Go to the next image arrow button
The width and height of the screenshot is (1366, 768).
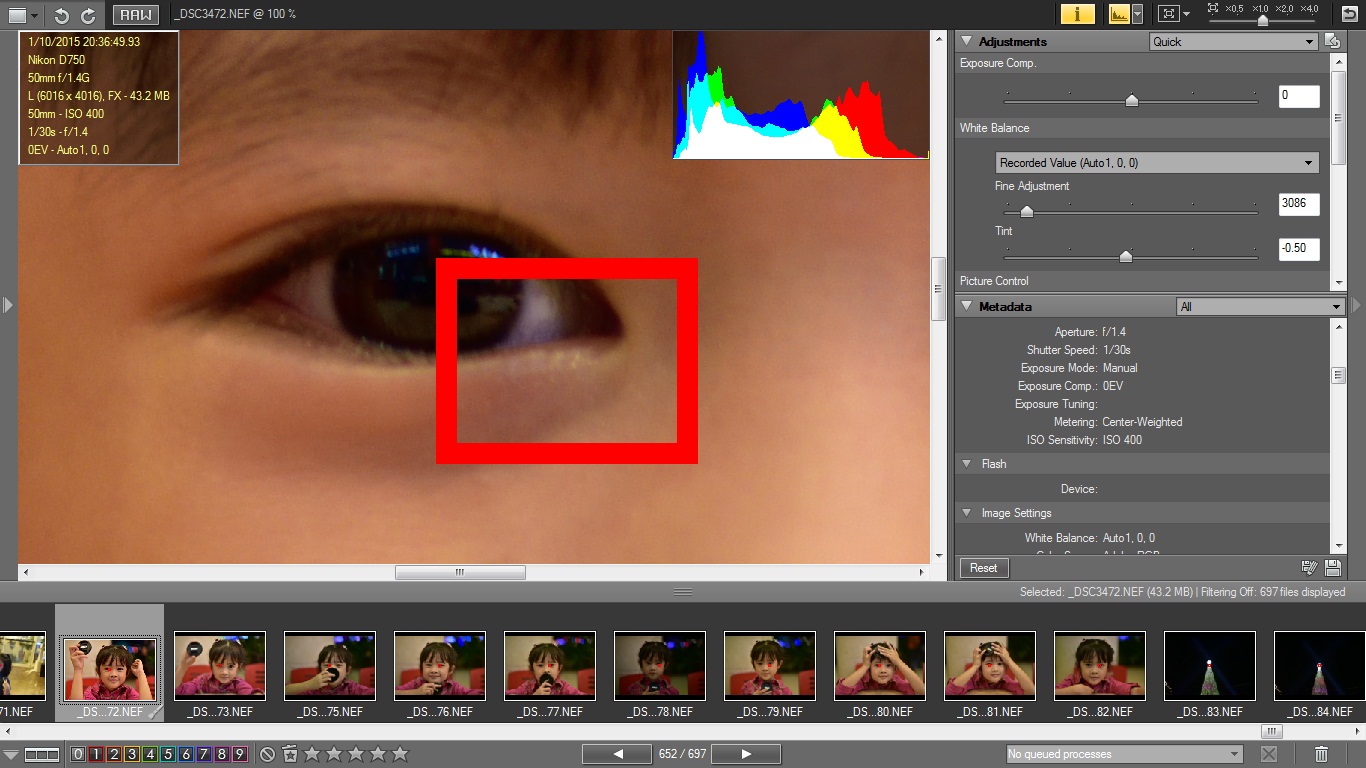tap(746, 754)
